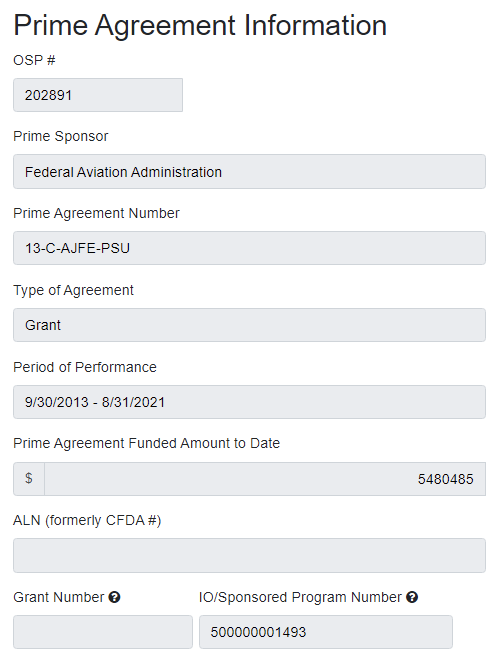Click the Type of Agreement field showing Grant
Image resolution: width=500 pixels, height=661 pixels.
click(x=249, y=325)
